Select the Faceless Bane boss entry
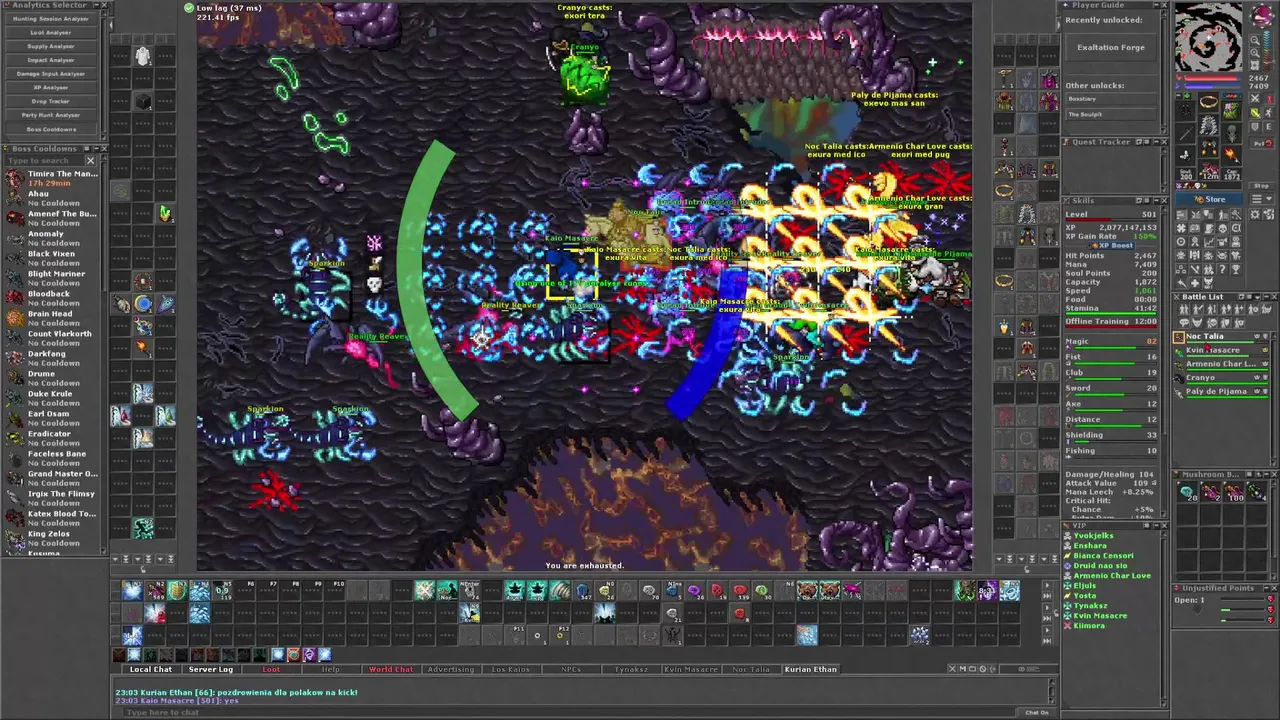This screenshot has width=1280, height=720. [x=52, y=458]
